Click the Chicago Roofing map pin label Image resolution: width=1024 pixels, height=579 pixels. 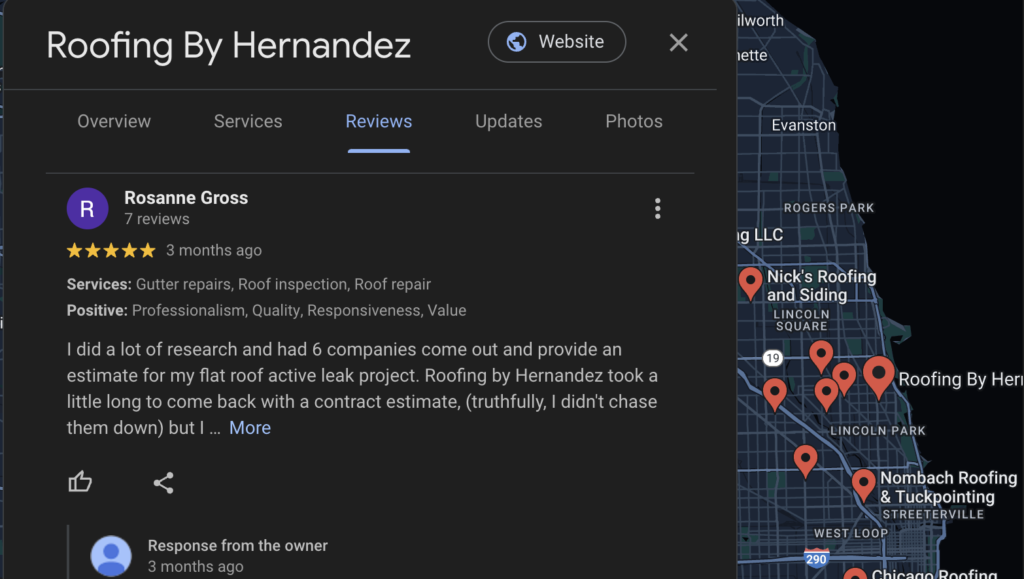click(935, 574)
